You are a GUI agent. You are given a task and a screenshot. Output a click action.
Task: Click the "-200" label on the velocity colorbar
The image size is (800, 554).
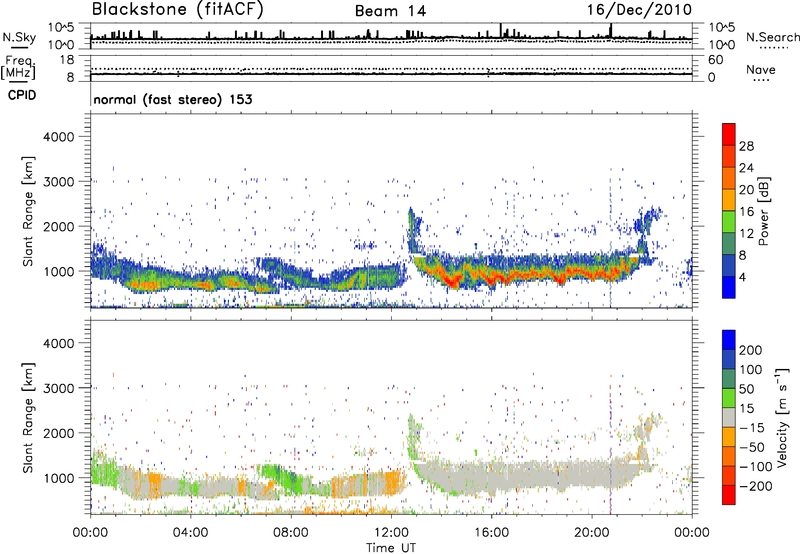click(755, 486)
